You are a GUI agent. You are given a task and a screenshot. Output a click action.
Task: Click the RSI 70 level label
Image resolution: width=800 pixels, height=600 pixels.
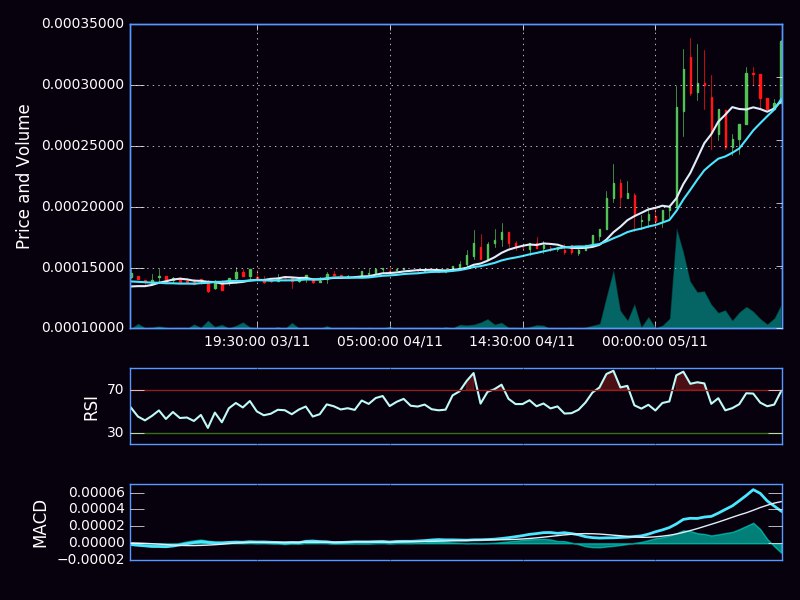click(116, 390)
